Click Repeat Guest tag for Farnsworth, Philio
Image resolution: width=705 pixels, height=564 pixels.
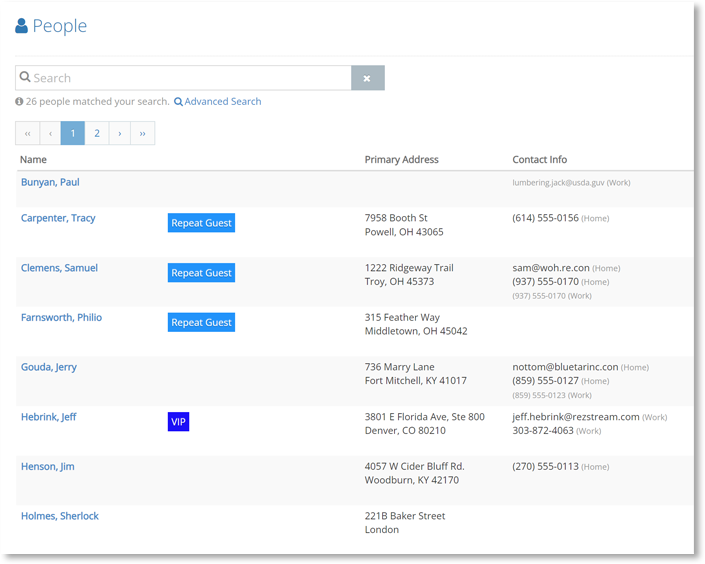tap(201, 322)
